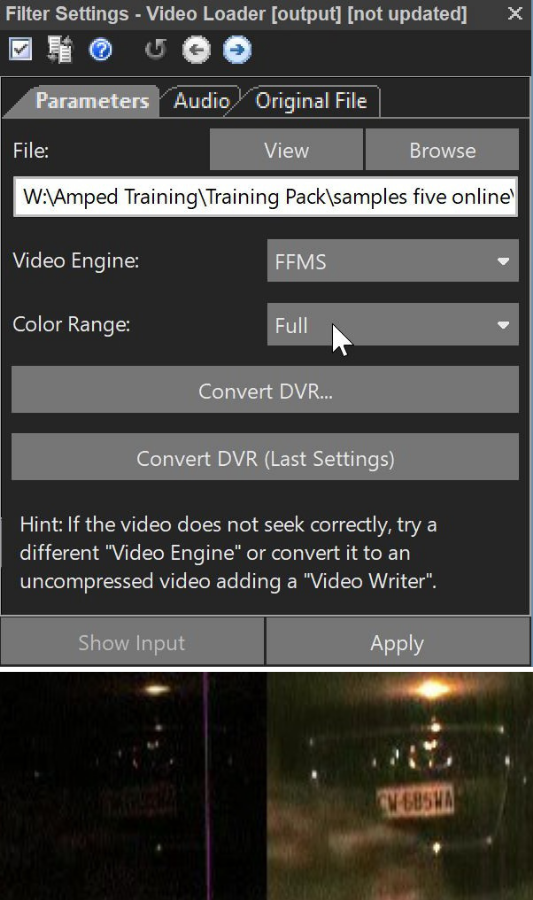Screen dimensions: 533x900
Task: Click into the file path text field
Action: (x=265, y=197)
